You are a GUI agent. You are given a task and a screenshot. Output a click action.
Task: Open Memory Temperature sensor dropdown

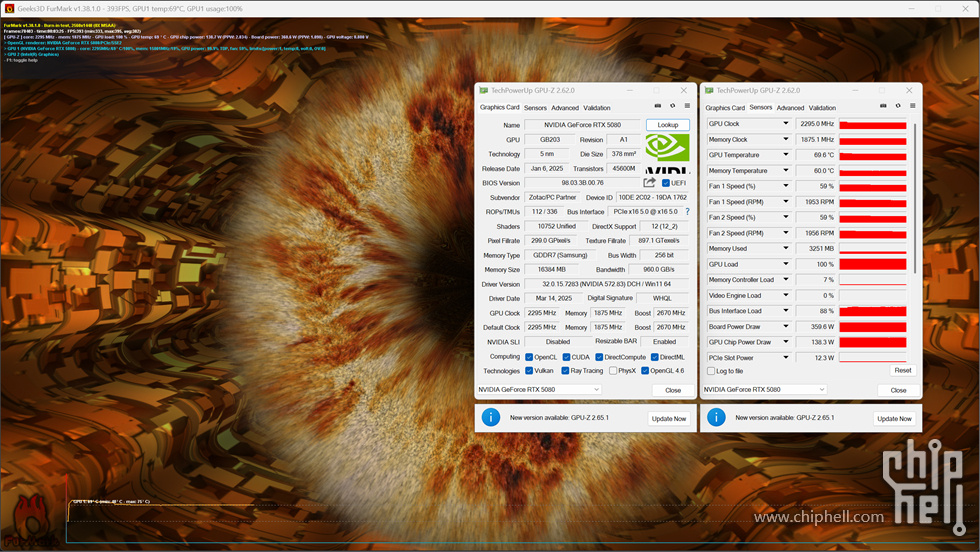(x=786, y=171)
